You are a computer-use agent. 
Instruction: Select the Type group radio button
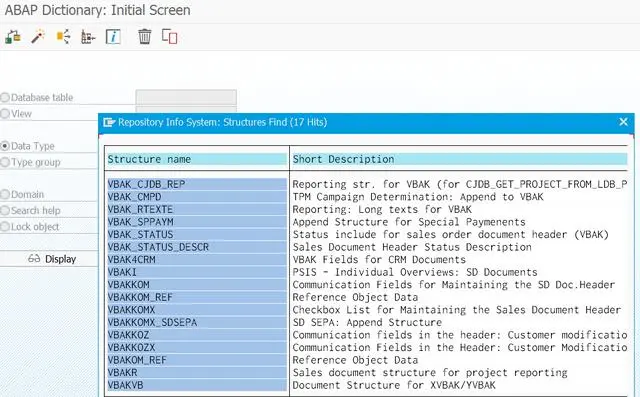click(x=5, y=162)
